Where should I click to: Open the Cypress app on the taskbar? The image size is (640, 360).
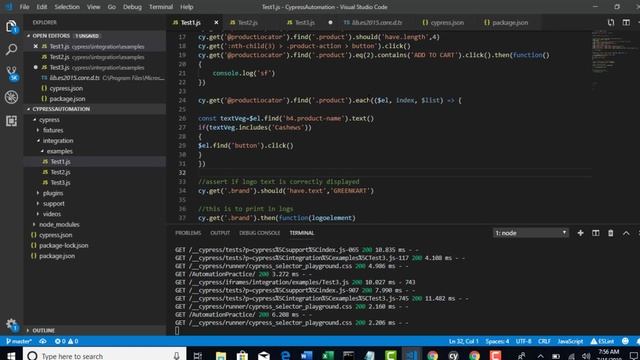coord(453,356)
